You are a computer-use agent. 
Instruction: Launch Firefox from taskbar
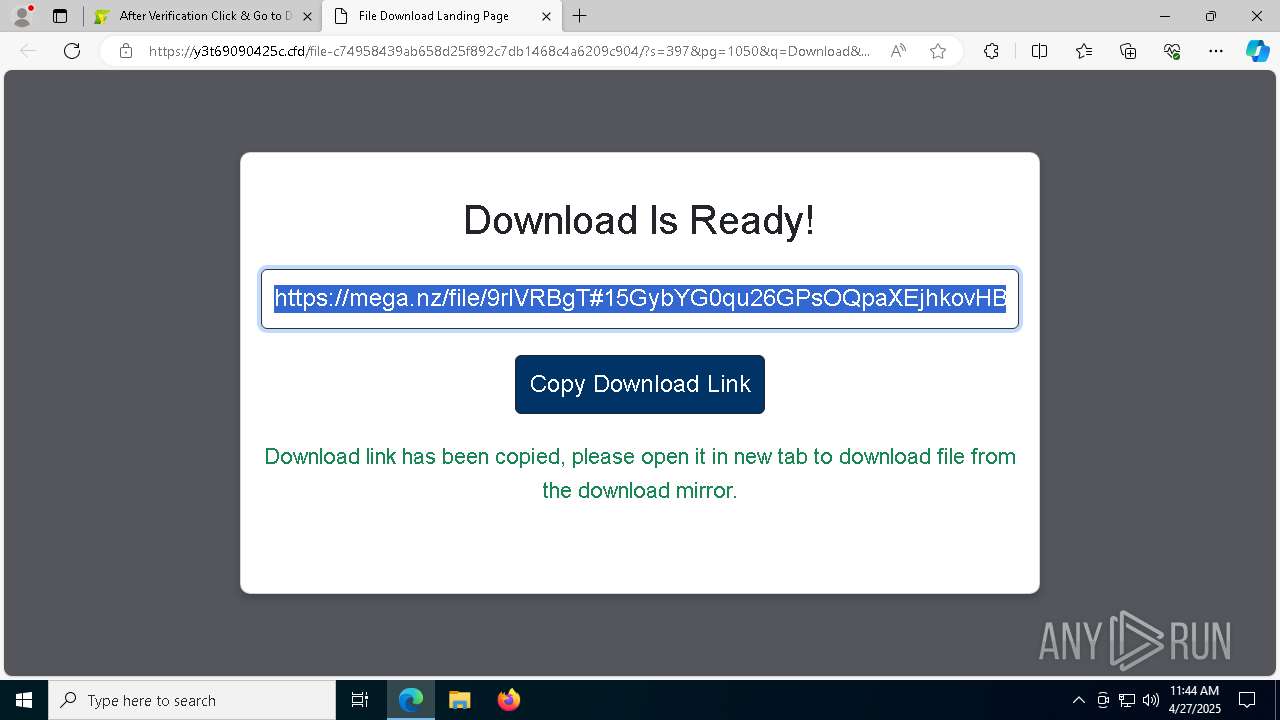[x=508, y=700]
